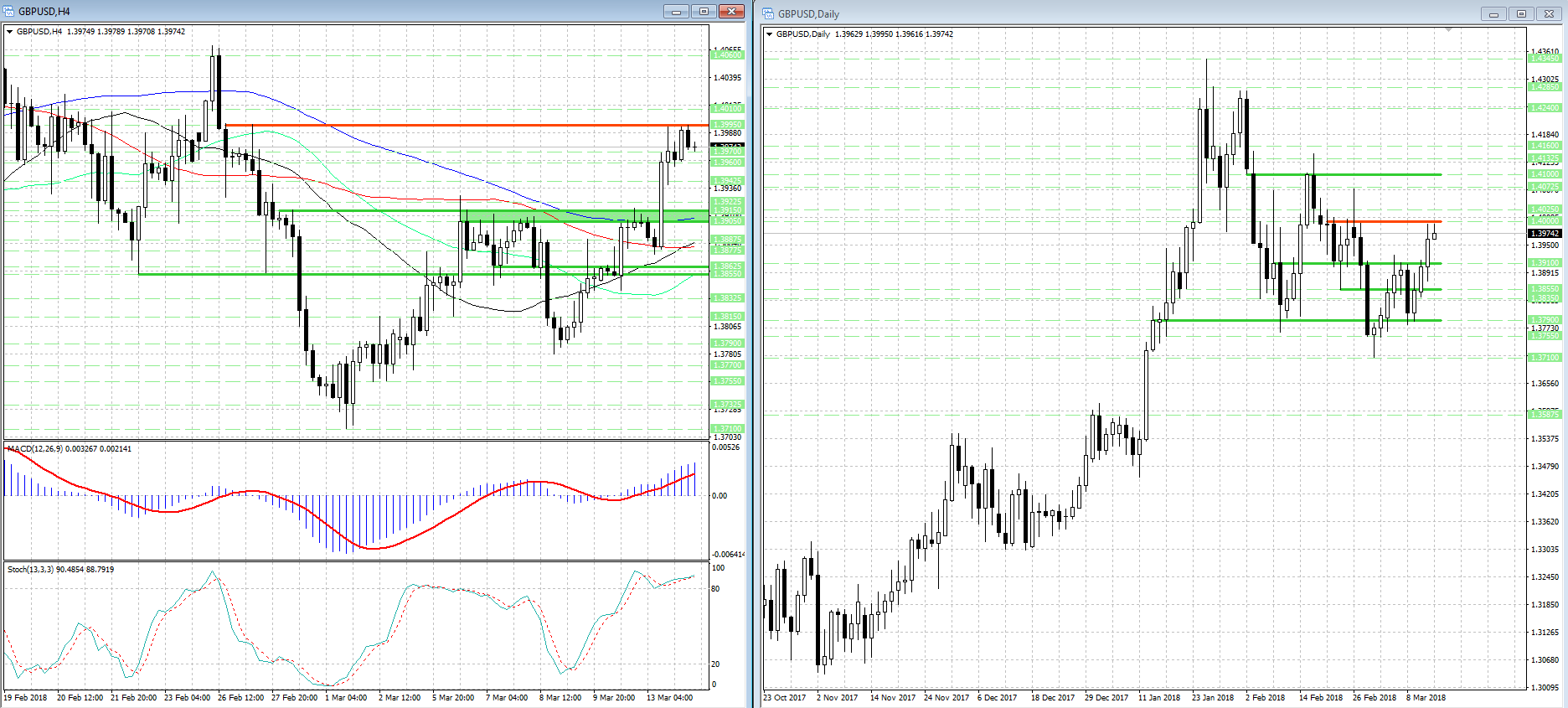
Task: Click the green 1.37100 level label in Daily chart
Action: pos(1545,358)
